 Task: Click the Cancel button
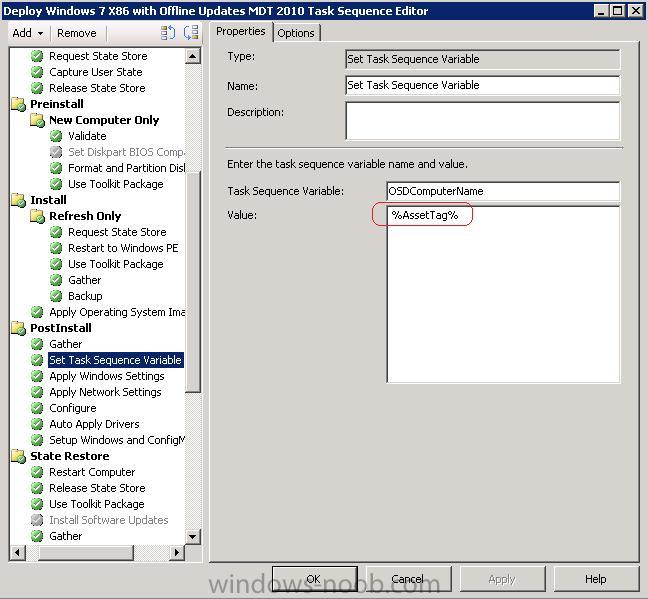[408, 579]
